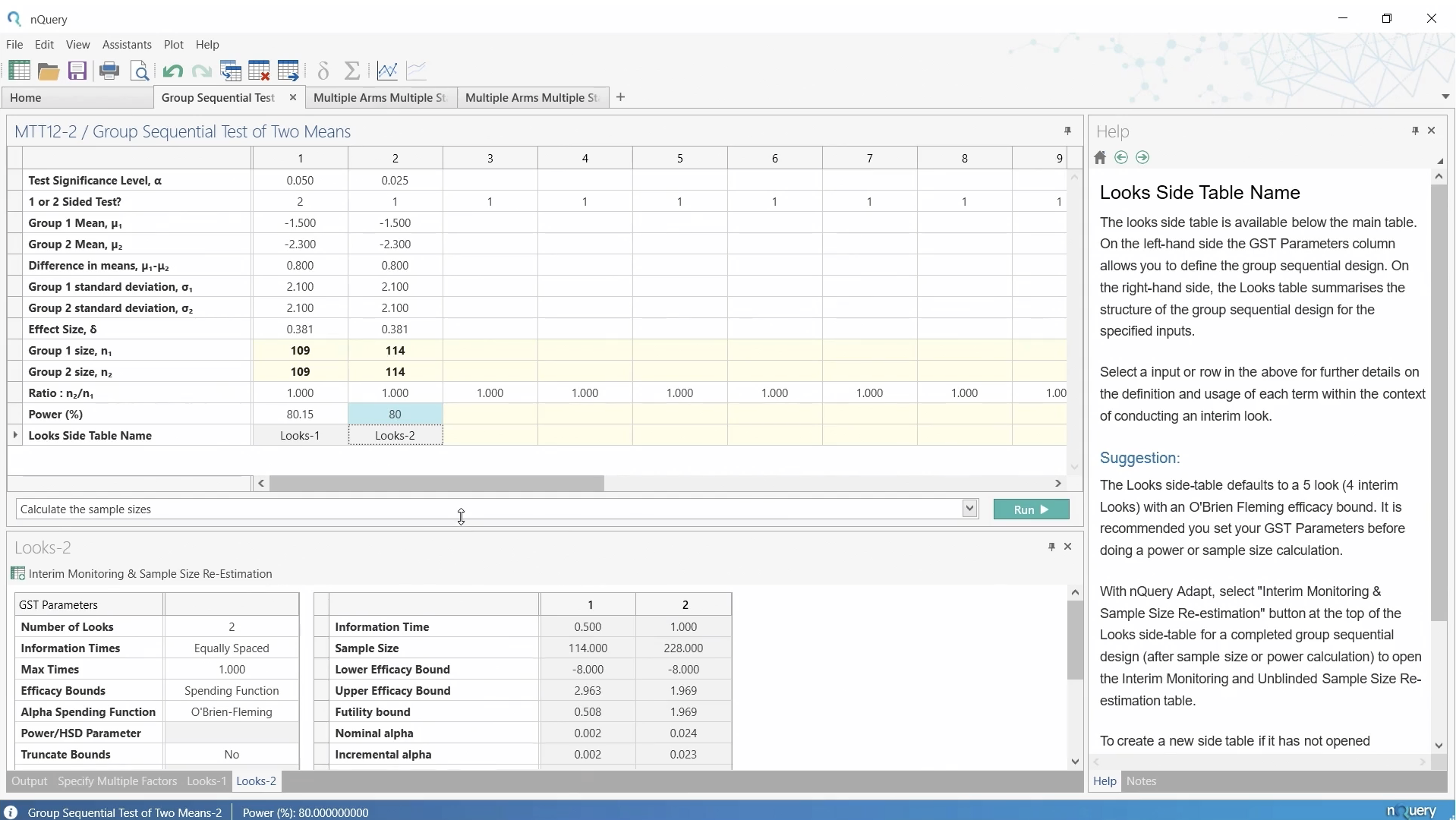Save using the purple floppy disk icon
Viewport: 1456px width, 820px height.
77,71
